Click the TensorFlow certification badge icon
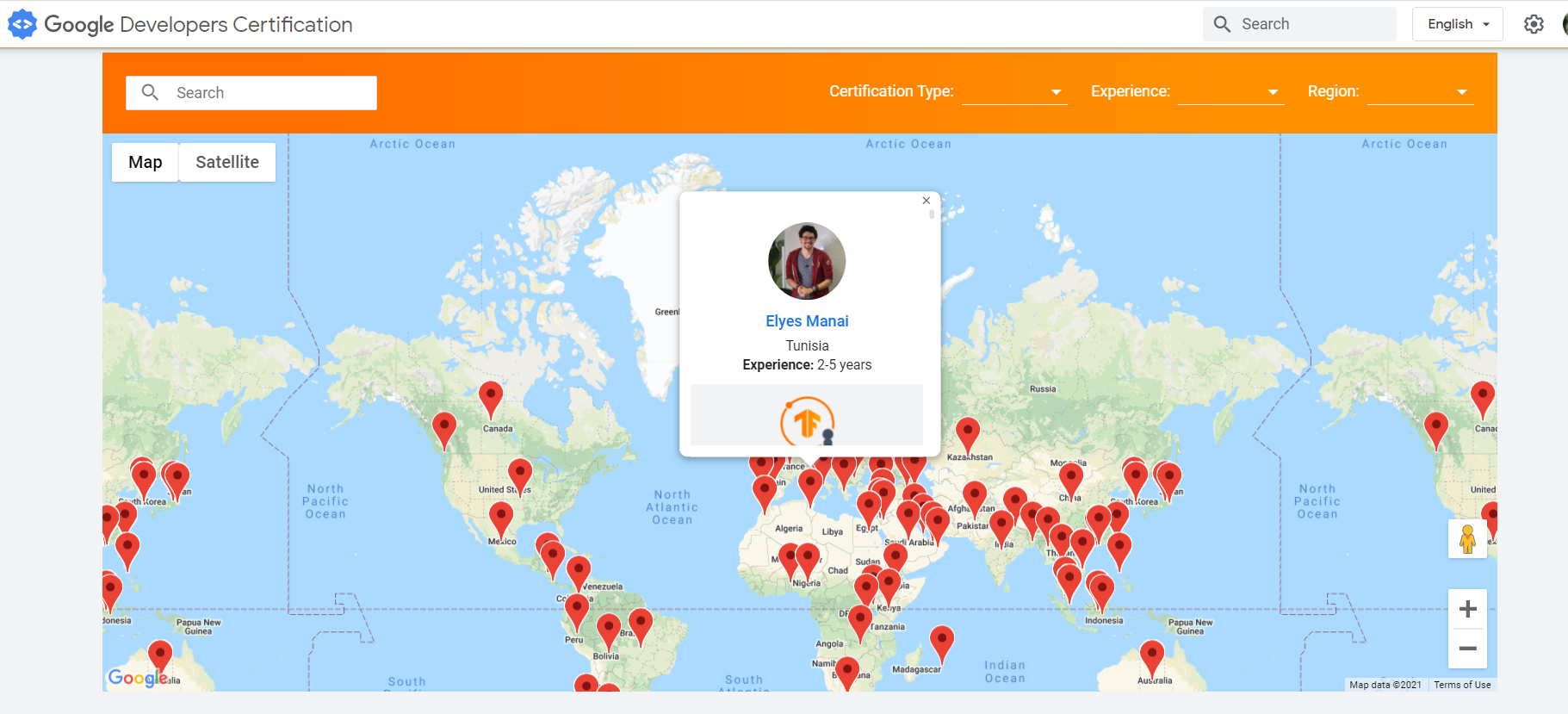 pyautogui.click(x=808, y=421)
